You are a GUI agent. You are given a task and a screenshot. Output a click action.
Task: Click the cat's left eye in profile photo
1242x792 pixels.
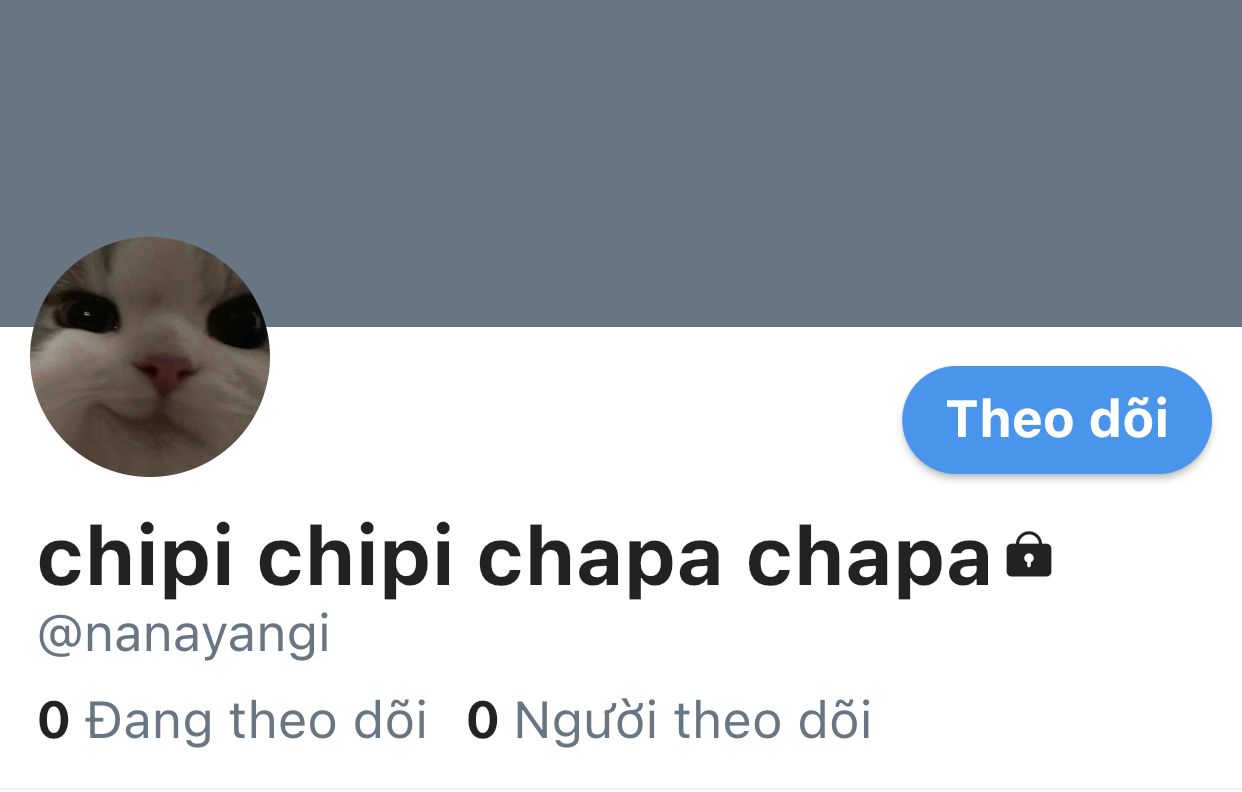point(86,313)
